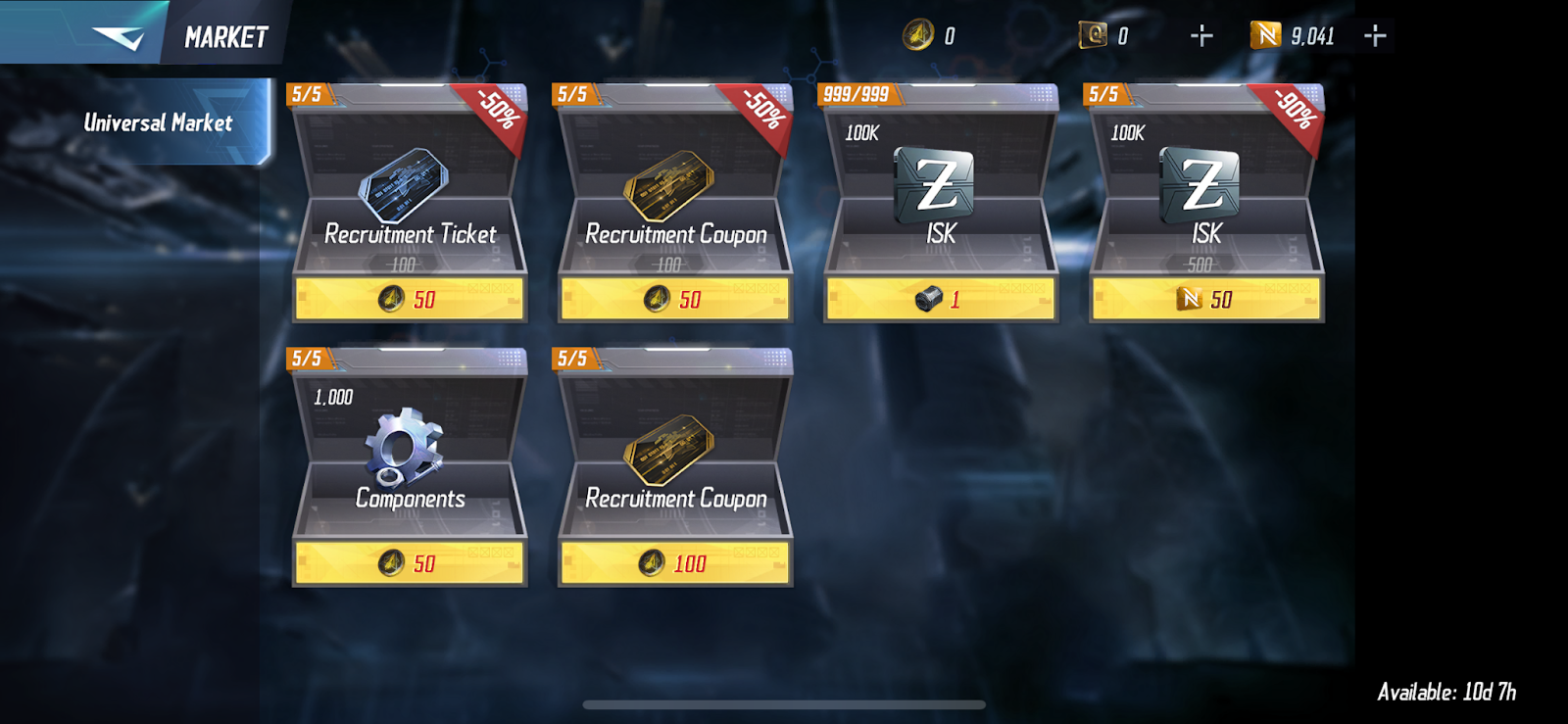Buy Recruitment Ticket for 50 gold coins
Screen dimensions: 1568x724
tap(410, 299)
